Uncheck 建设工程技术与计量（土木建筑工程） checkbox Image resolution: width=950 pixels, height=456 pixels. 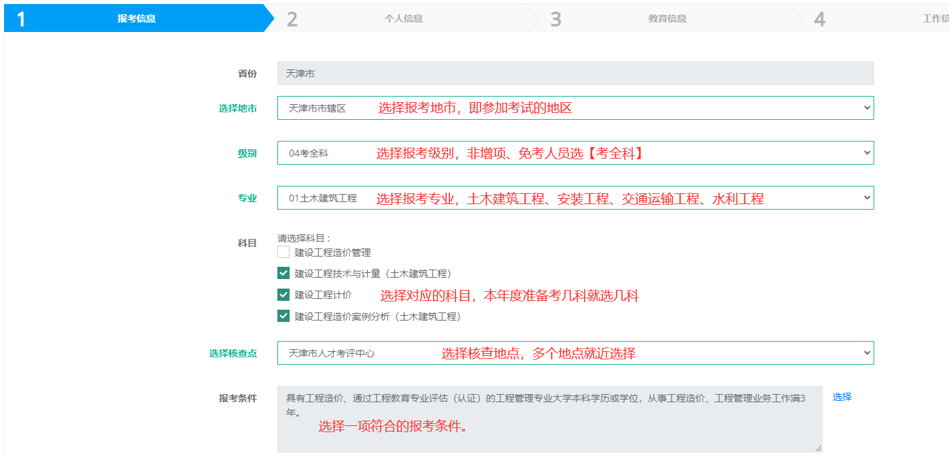click(284, 273)
